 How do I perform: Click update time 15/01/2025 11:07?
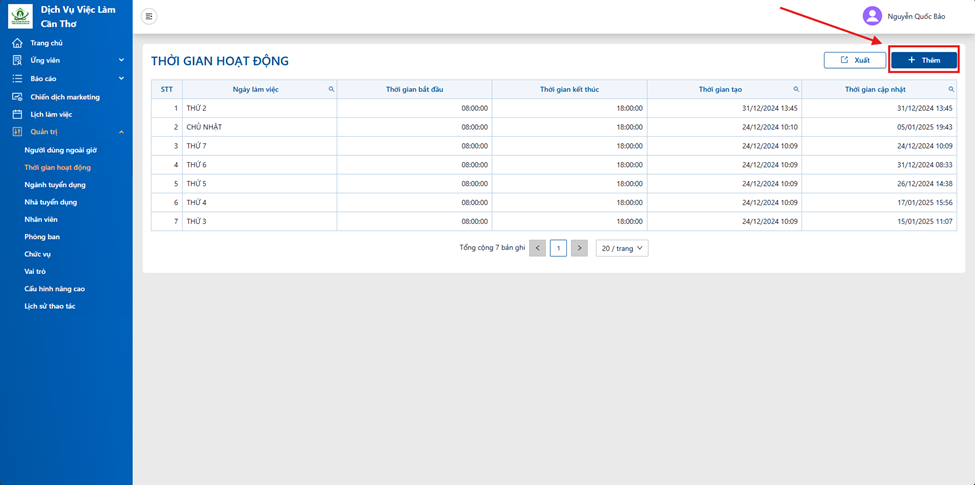(x=925, y=221)
